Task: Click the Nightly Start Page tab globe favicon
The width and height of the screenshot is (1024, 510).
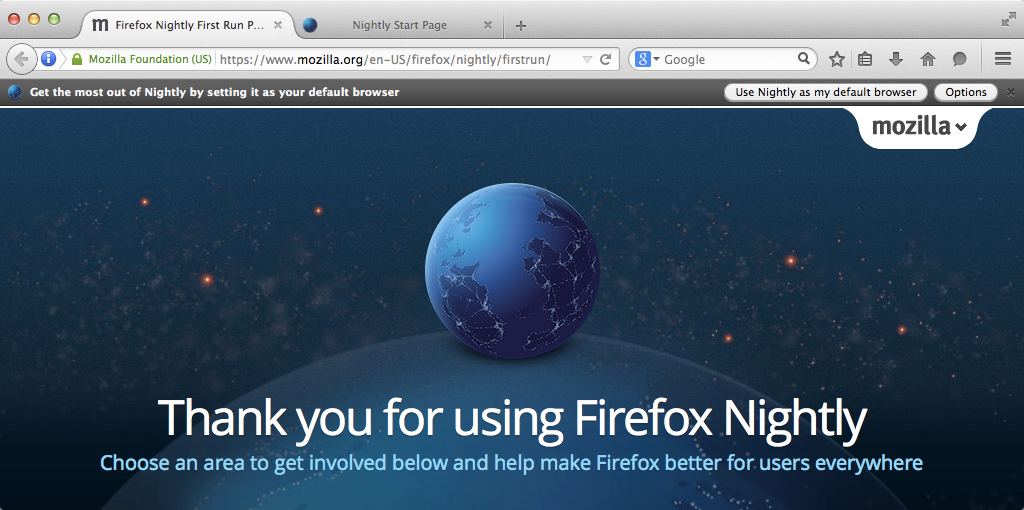Action: pos(310,25)
